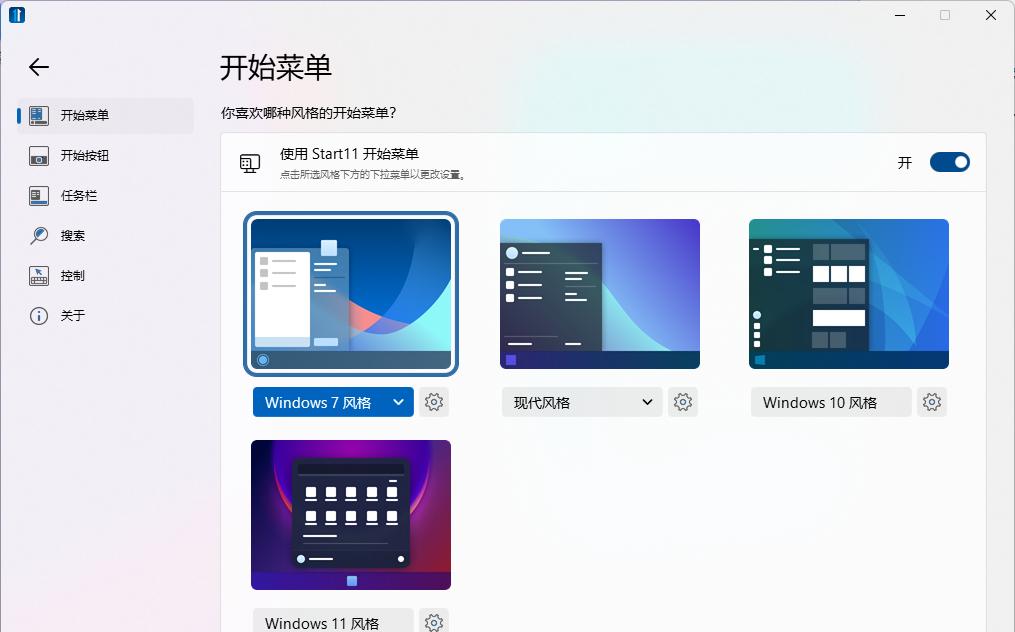Open settings gear for 现代风格

pos(683,402)
